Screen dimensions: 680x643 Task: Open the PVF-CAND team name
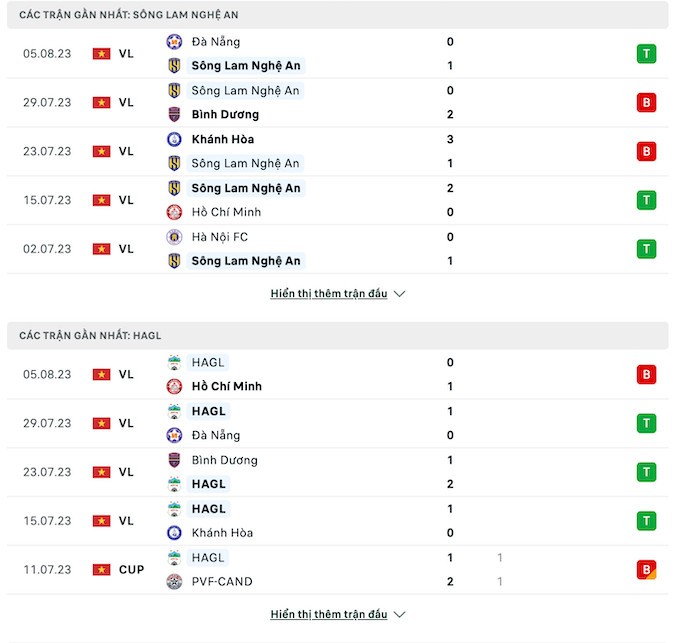pos(221,582)
